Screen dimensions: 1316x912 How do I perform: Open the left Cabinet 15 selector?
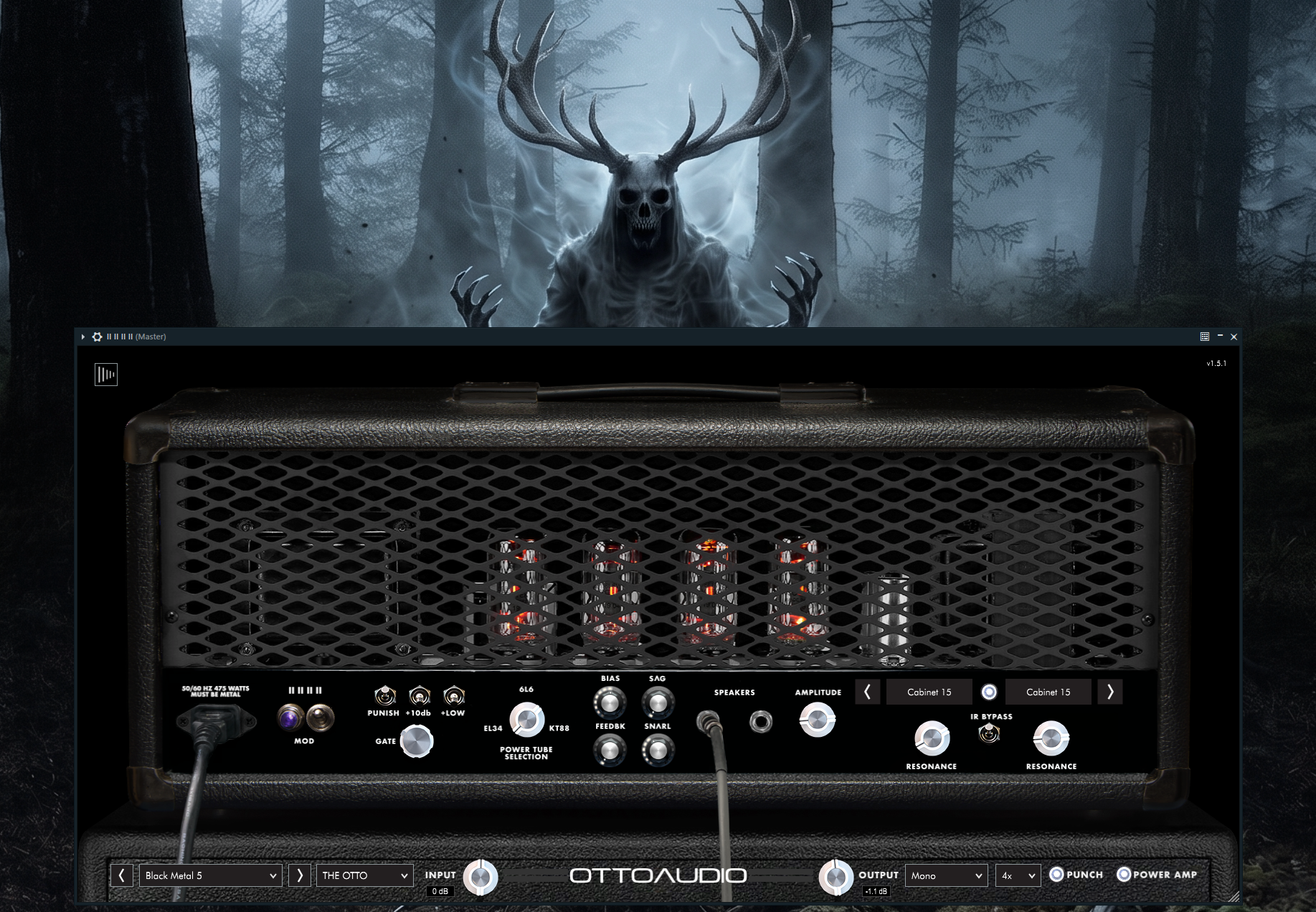(929, 692)
